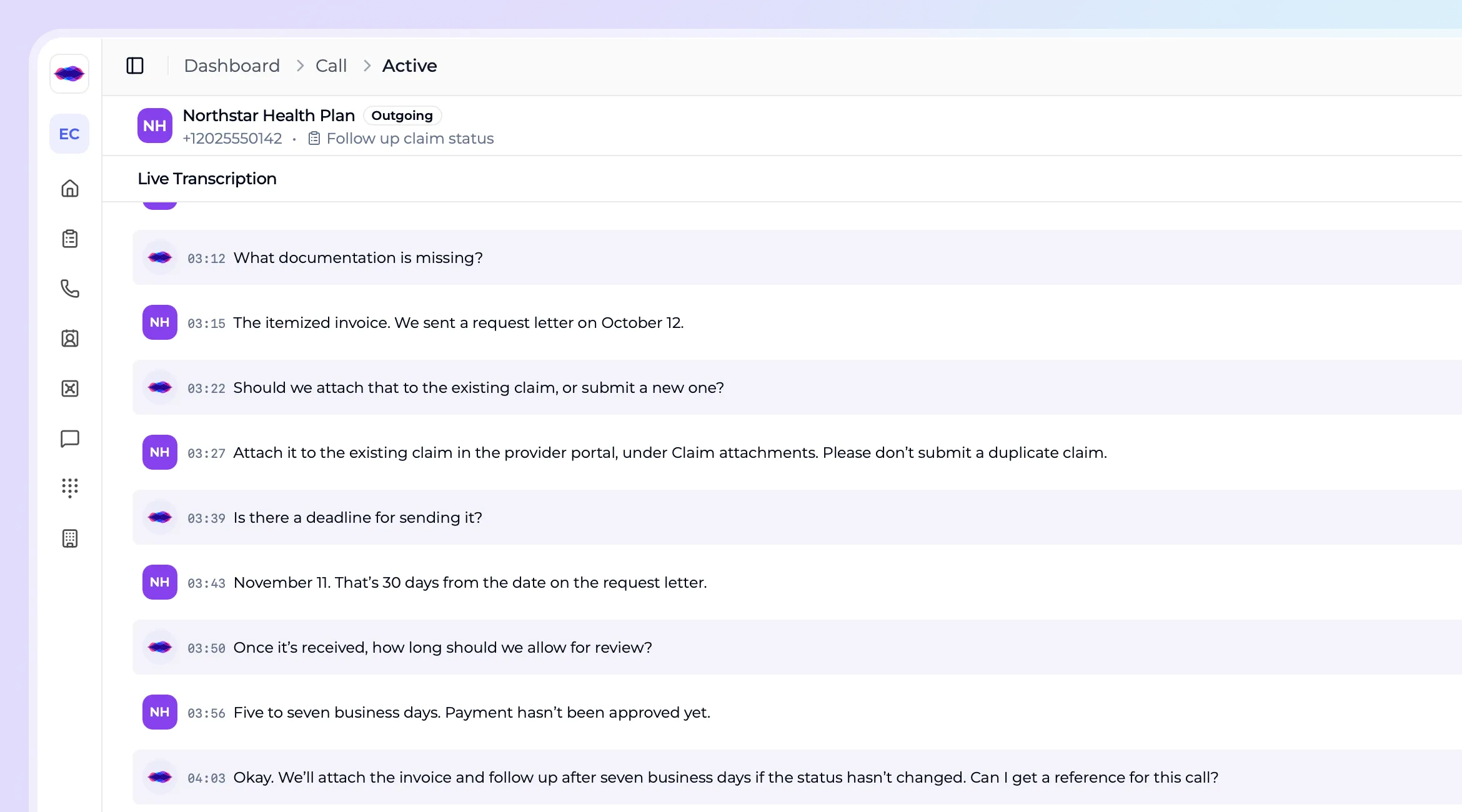Go to Home via the house icon
Viewport: 1462px width, 812px height.
click(70, 189)
